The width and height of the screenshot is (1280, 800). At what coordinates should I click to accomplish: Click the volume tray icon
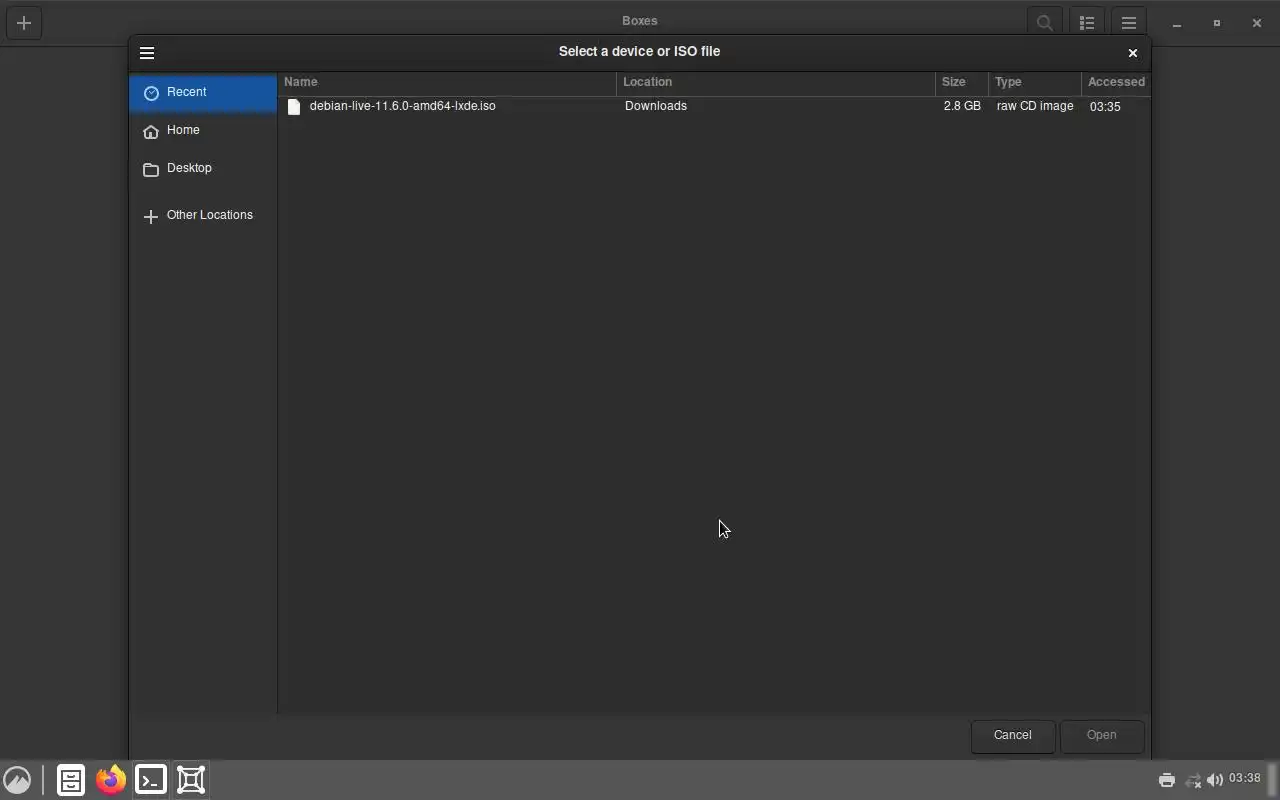pyautogui.click(x=1215, y=780)
